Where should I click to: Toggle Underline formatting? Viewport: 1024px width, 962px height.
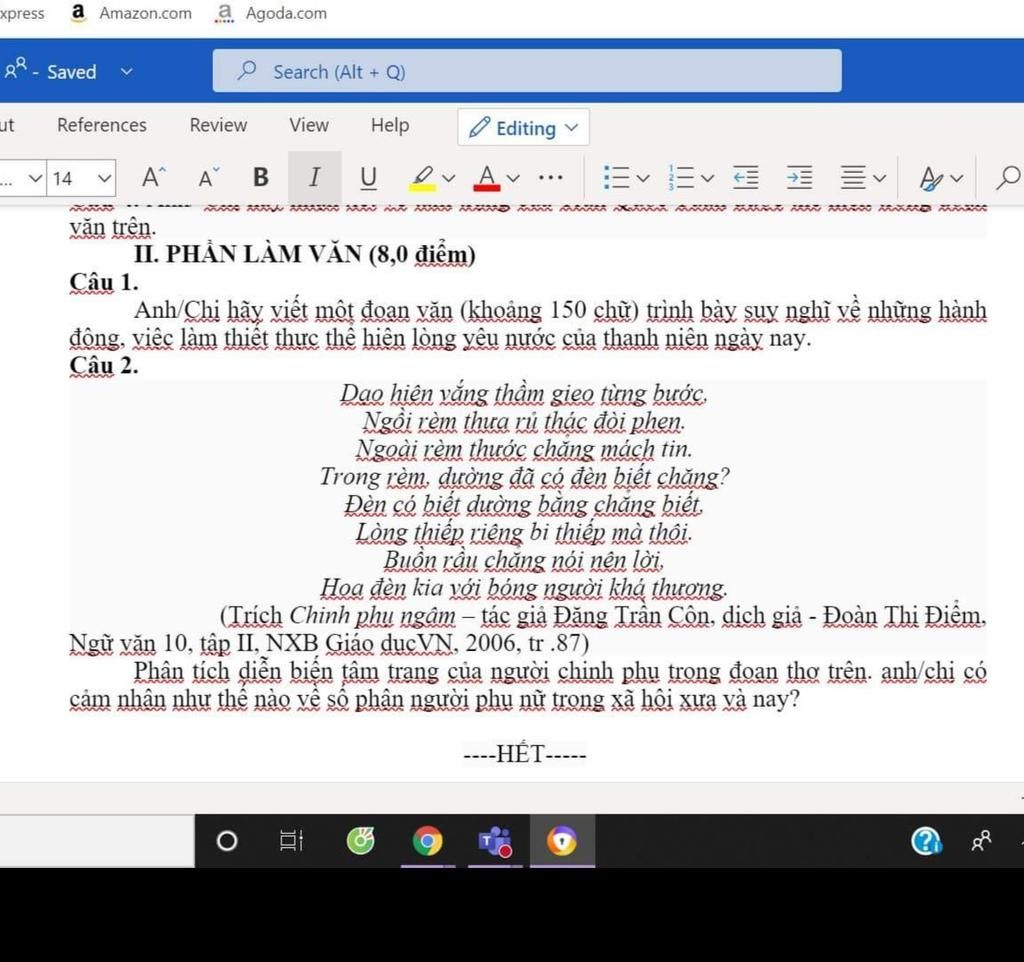coord(368,178)
